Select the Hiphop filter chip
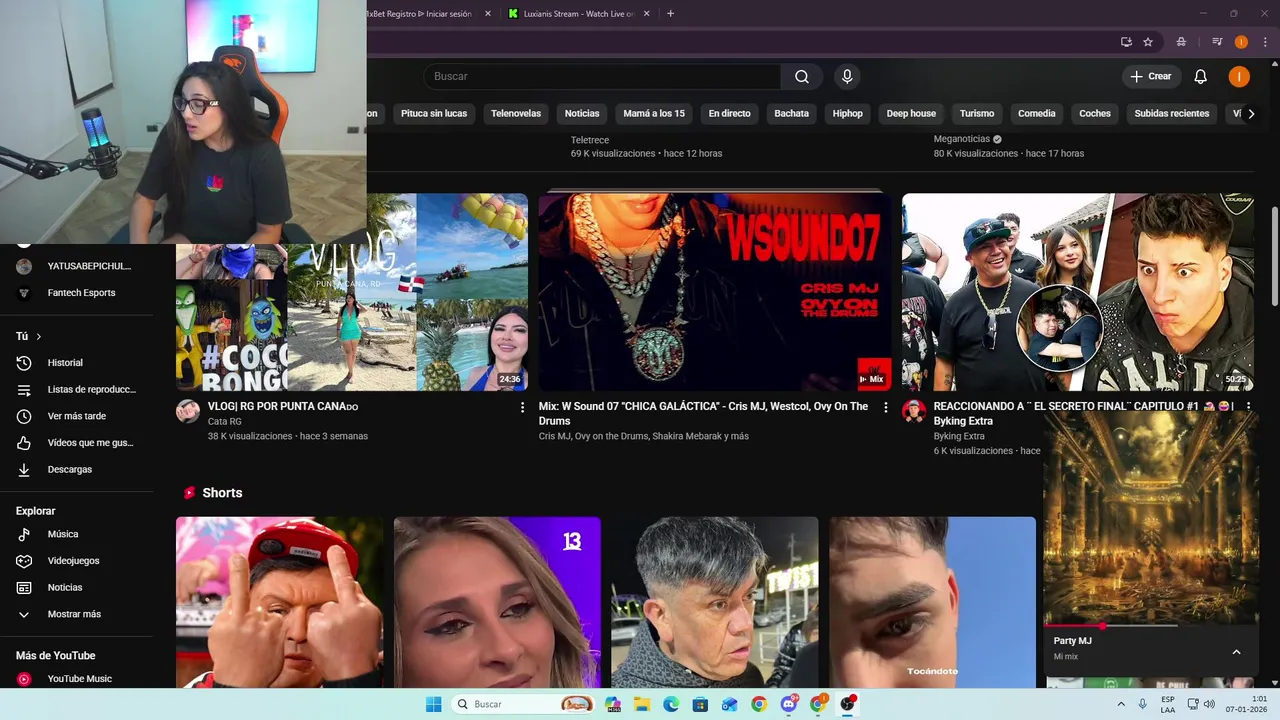The width and height of the screenshot is (1280, 720). (847, 113)
